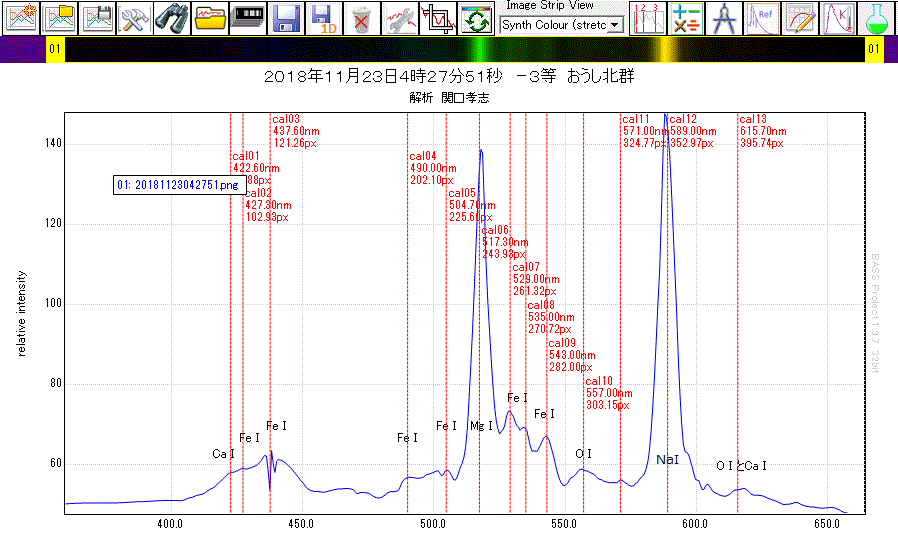
Task: Click the green chemistry flask icon
Action: click(x=875, y=17)
